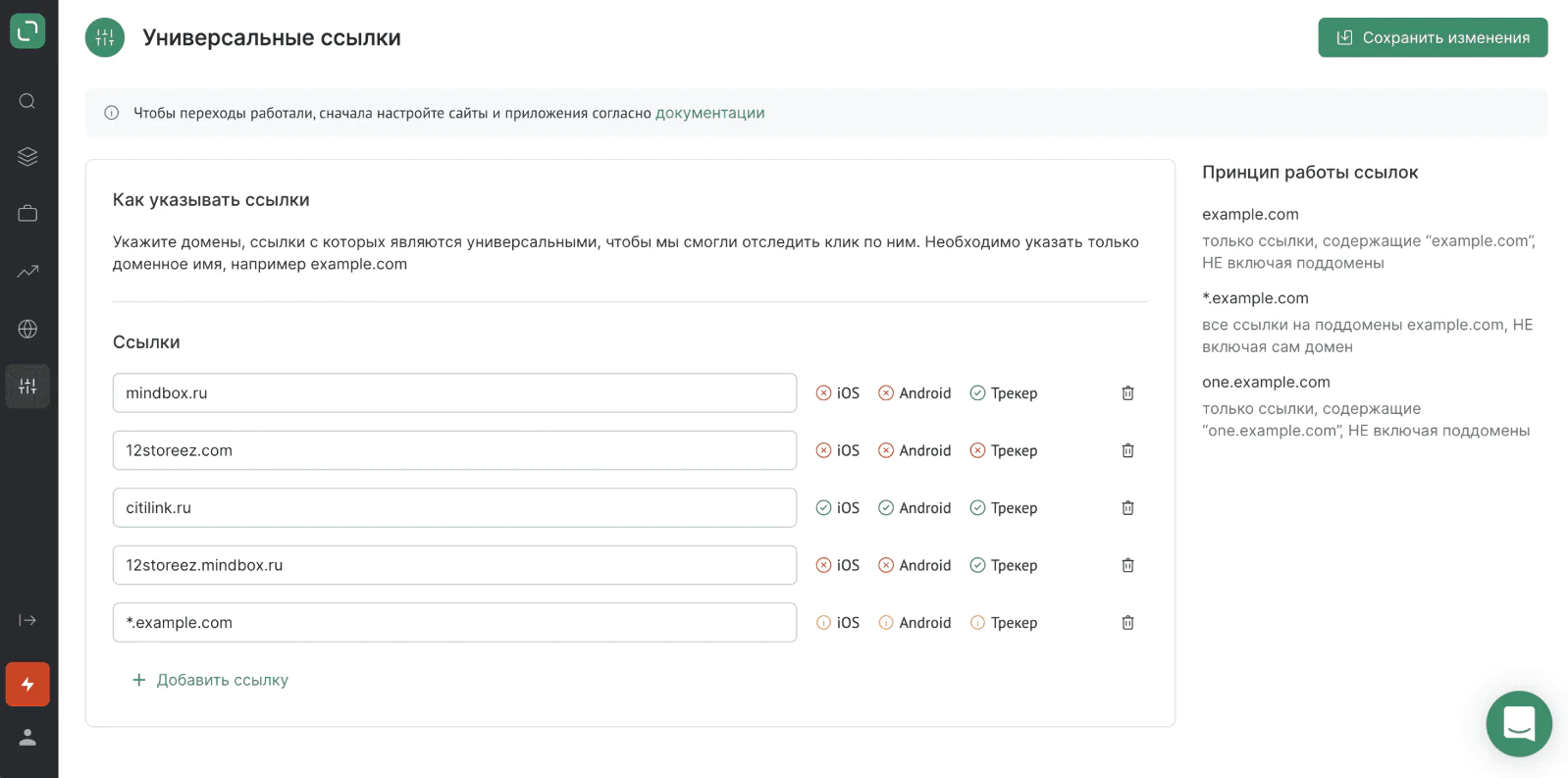Focus the citilink.ru input field
The image size is (1568, 778).
click(x=454, y=507)
